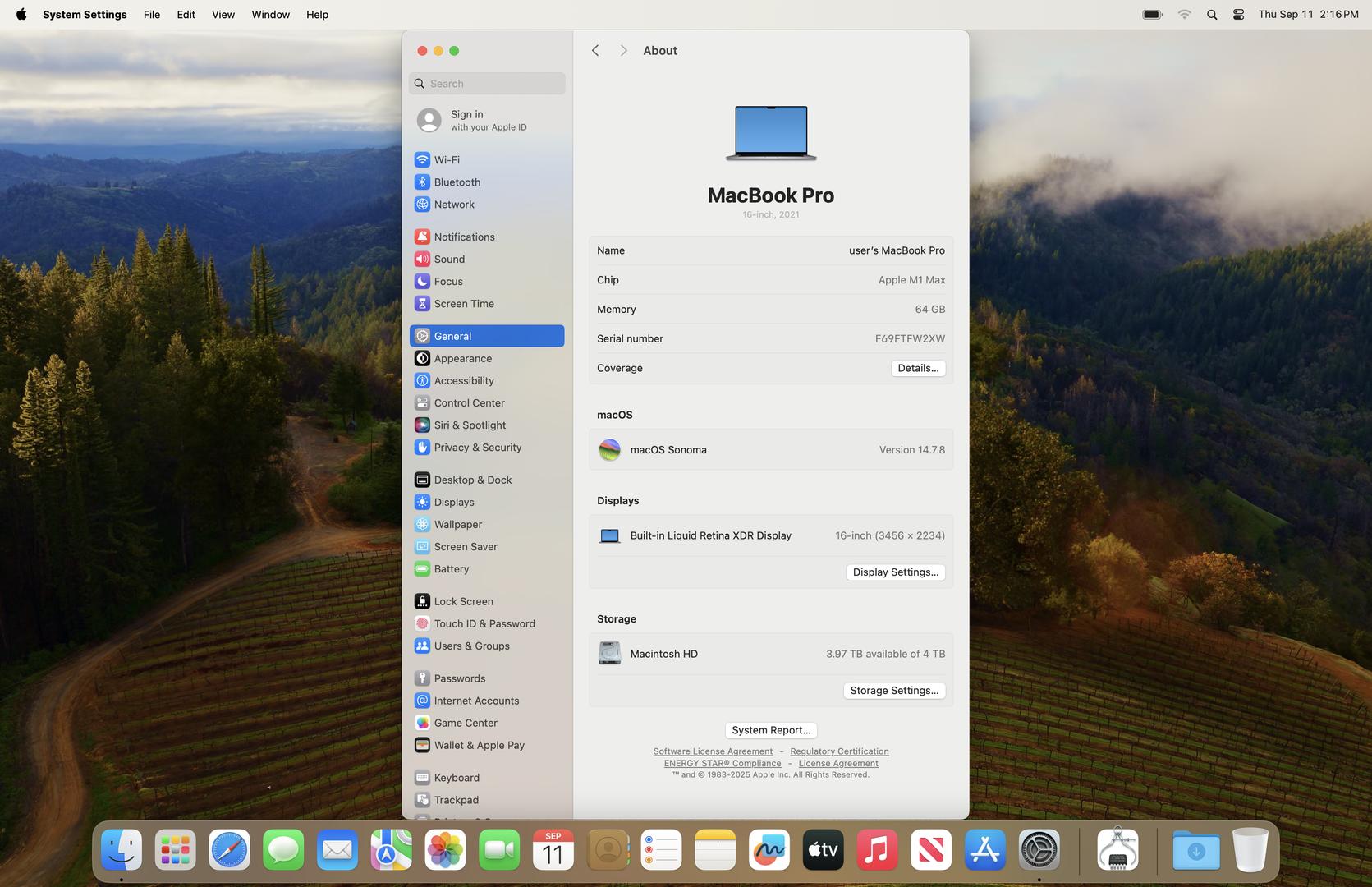This screenshot has width=1372, height=887.
Task: Open Trash in the Dock
Action: click(x=1250, y=850)
